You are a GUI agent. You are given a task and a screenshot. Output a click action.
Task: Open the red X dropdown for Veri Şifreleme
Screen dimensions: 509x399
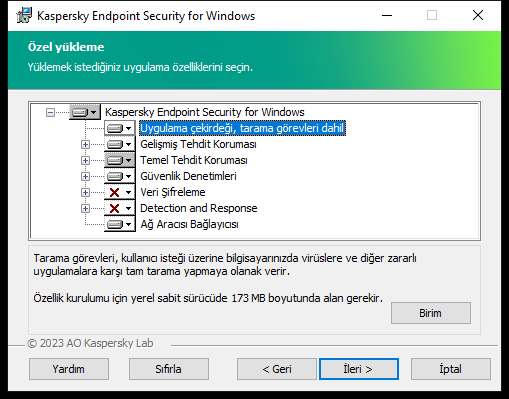point(120,192)
